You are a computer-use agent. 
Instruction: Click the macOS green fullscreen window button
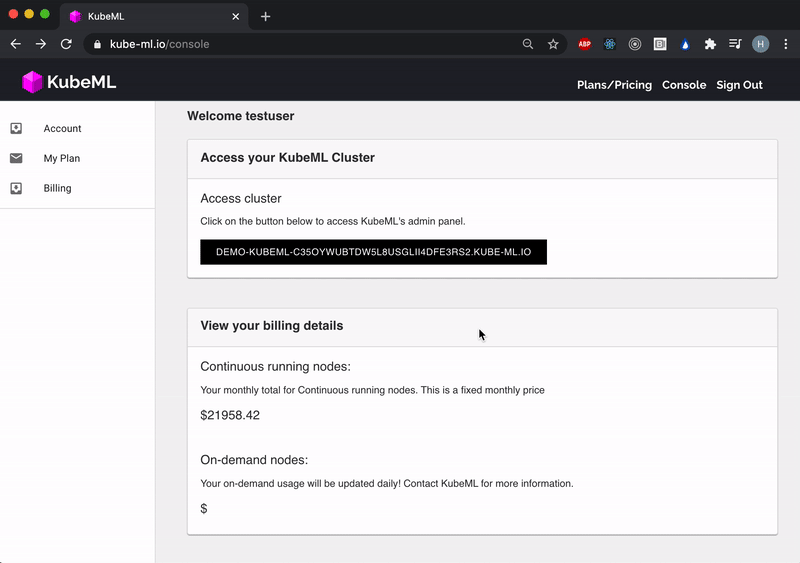point(45,14)
